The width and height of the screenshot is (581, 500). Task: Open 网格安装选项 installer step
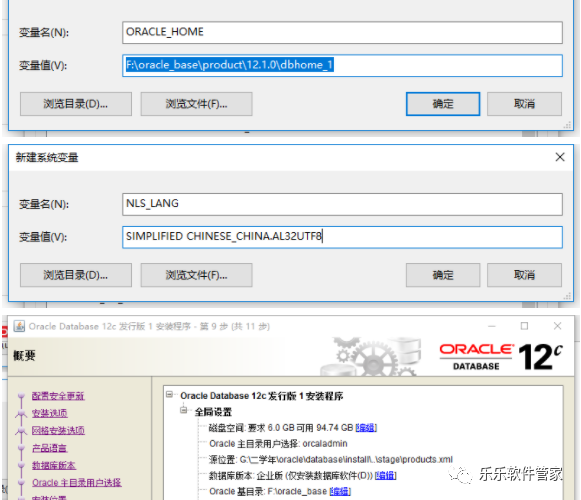tap(58, 431)
